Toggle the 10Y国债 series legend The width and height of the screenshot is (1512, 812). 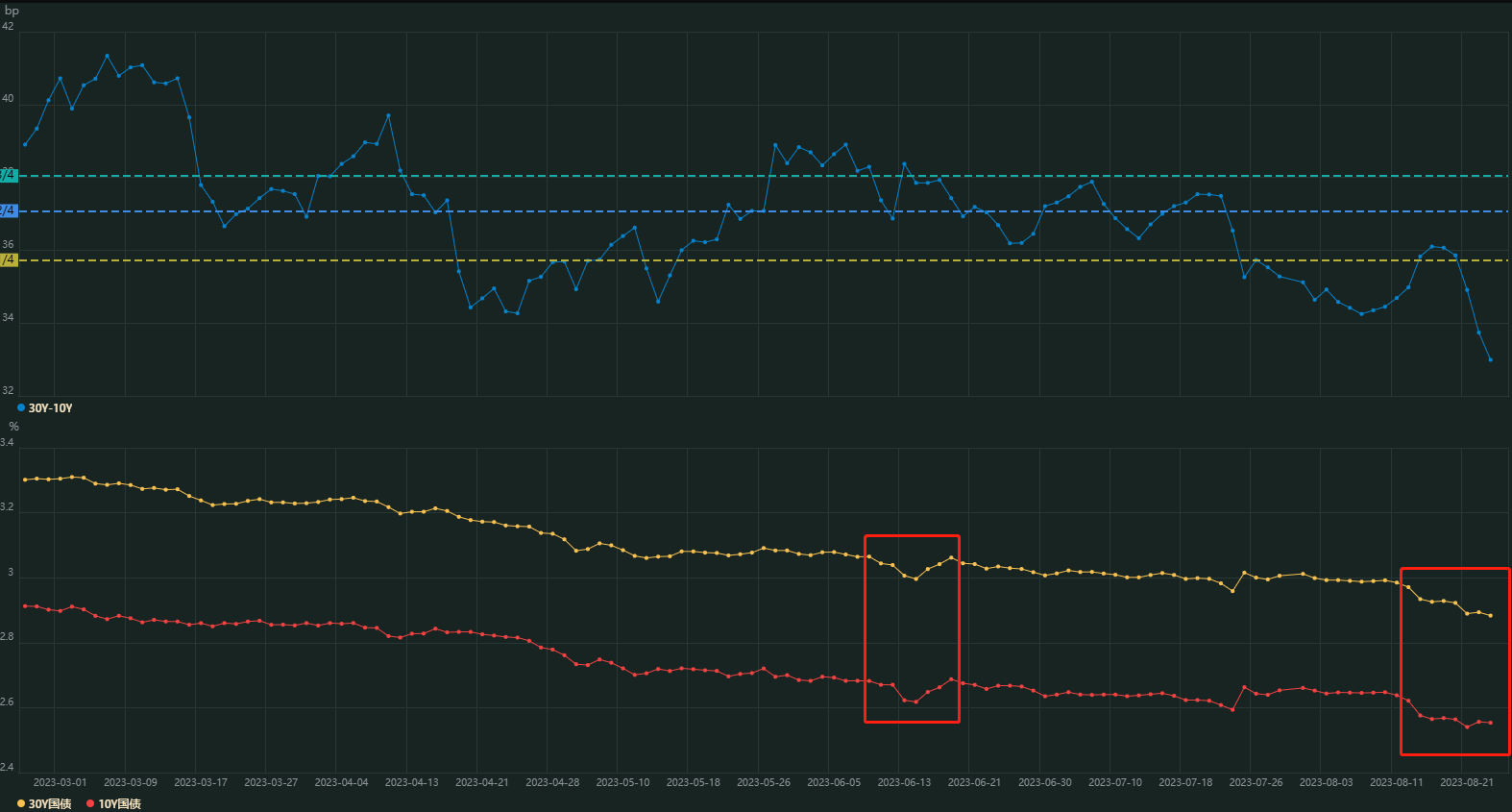(119, 804)
